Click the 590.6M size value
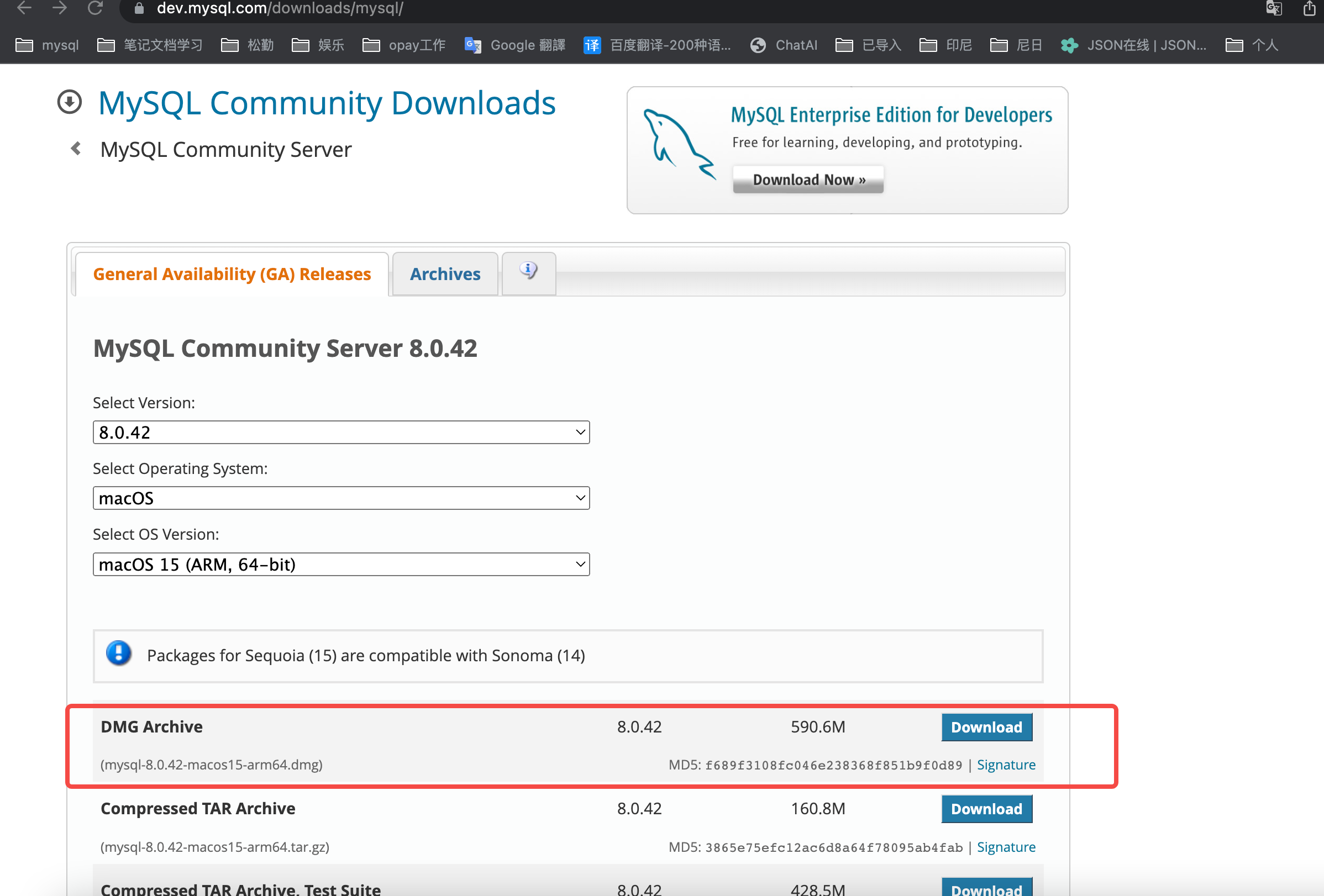 click(817, 727)
